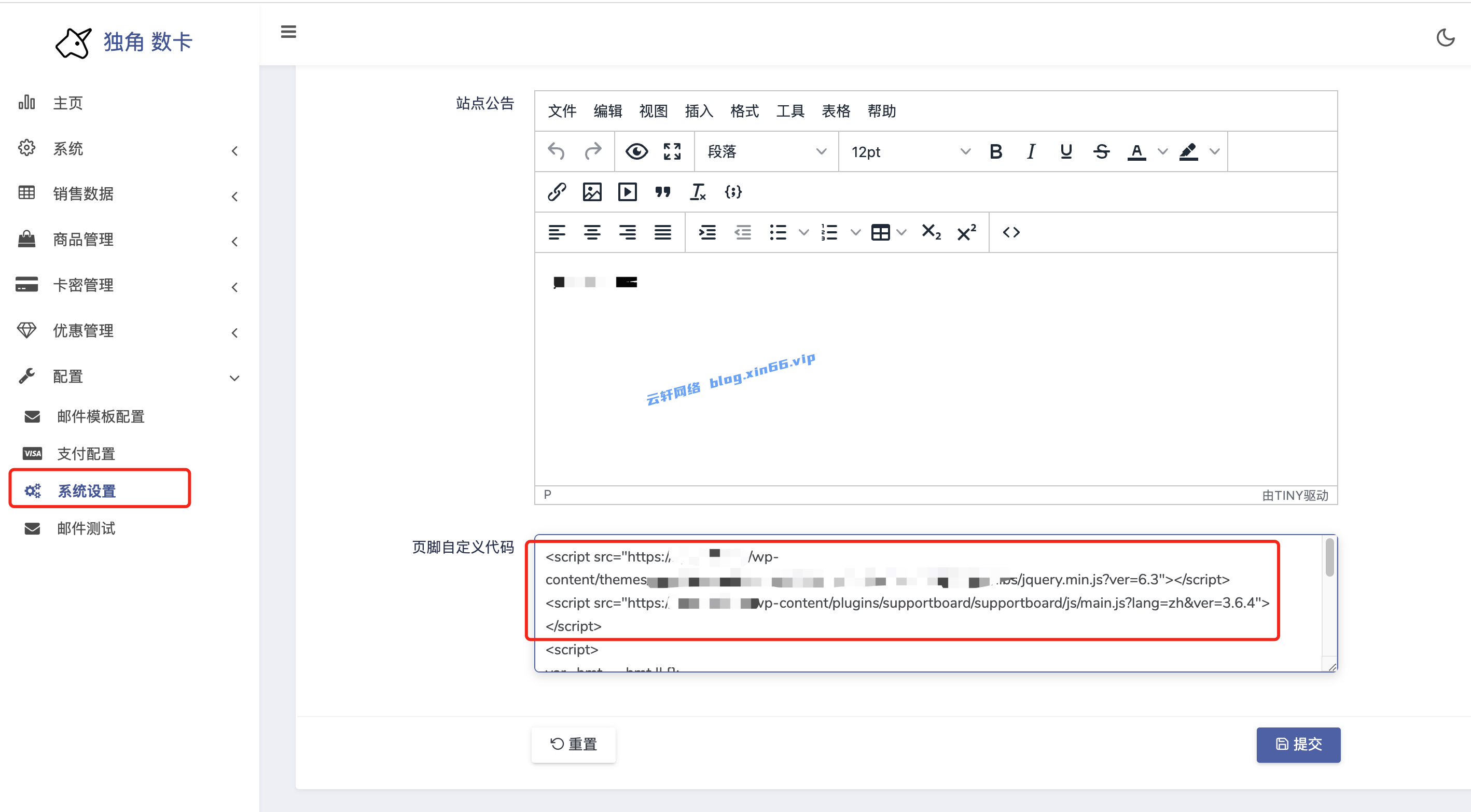Open the text color picker arrow
1471x812 pixels.
point(1162,151)
